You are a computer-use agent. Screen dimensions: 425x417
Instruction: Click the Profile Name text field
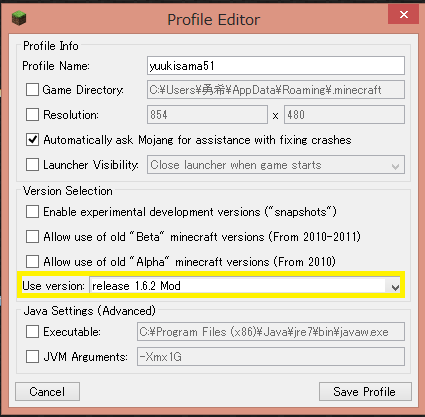pos(276,66)
